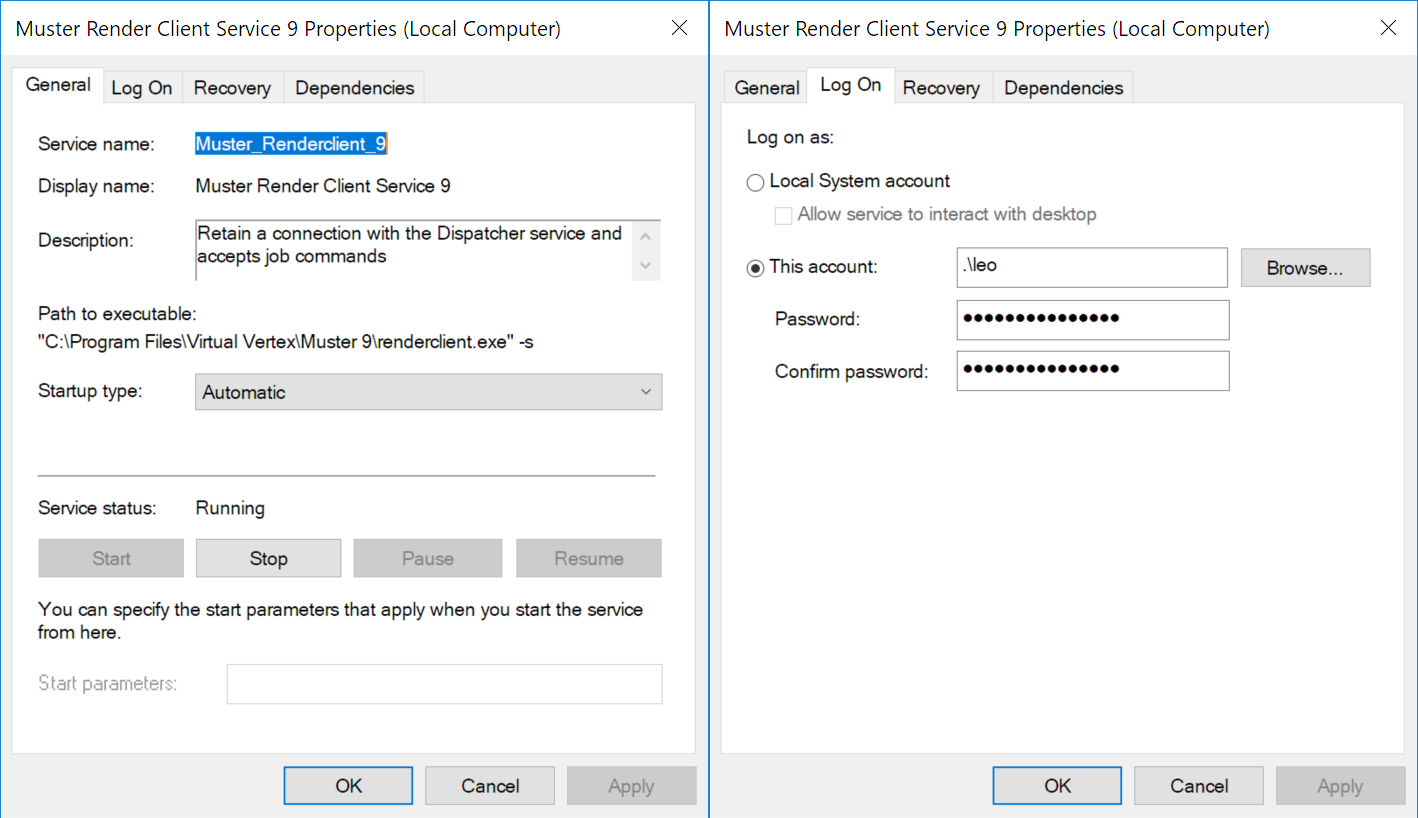Stop the running service
Image resolution: width=1418 pixels, height=818 pixels.
(268, 559)
